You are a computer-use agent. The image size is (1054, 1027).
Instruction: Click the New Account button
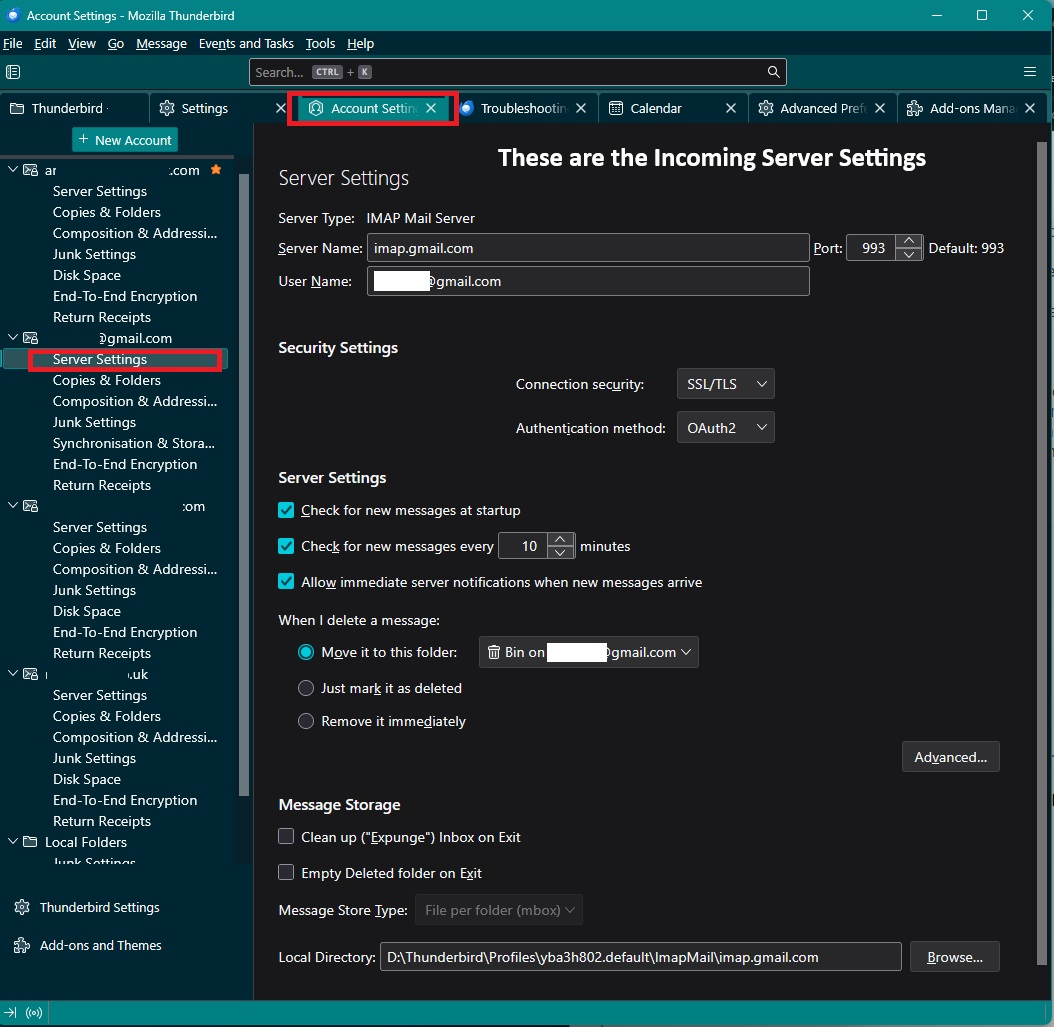[125, 140]
